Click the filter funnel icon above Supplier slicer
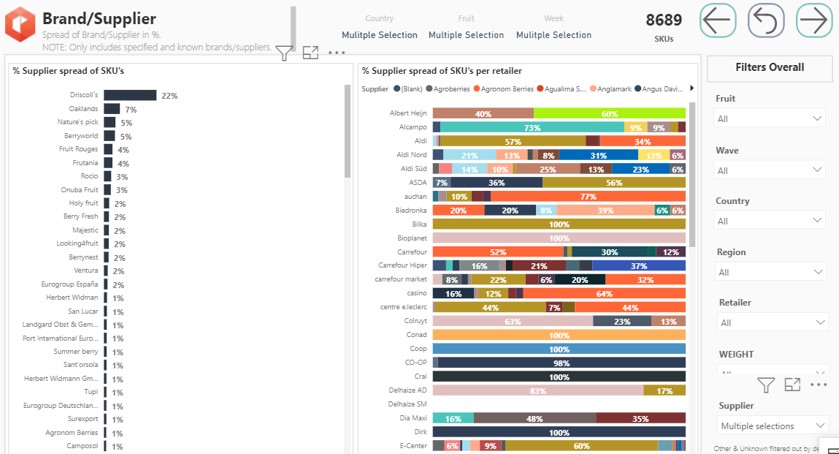 click(766, 385)
